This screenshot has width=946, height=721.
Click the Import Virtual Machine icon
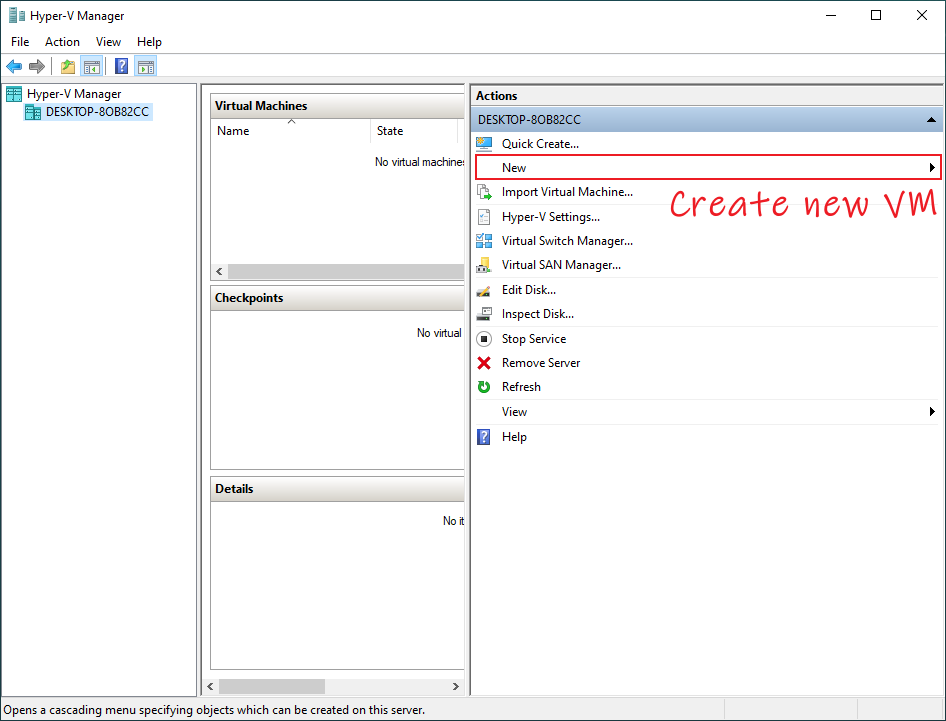tap(484, 192)
